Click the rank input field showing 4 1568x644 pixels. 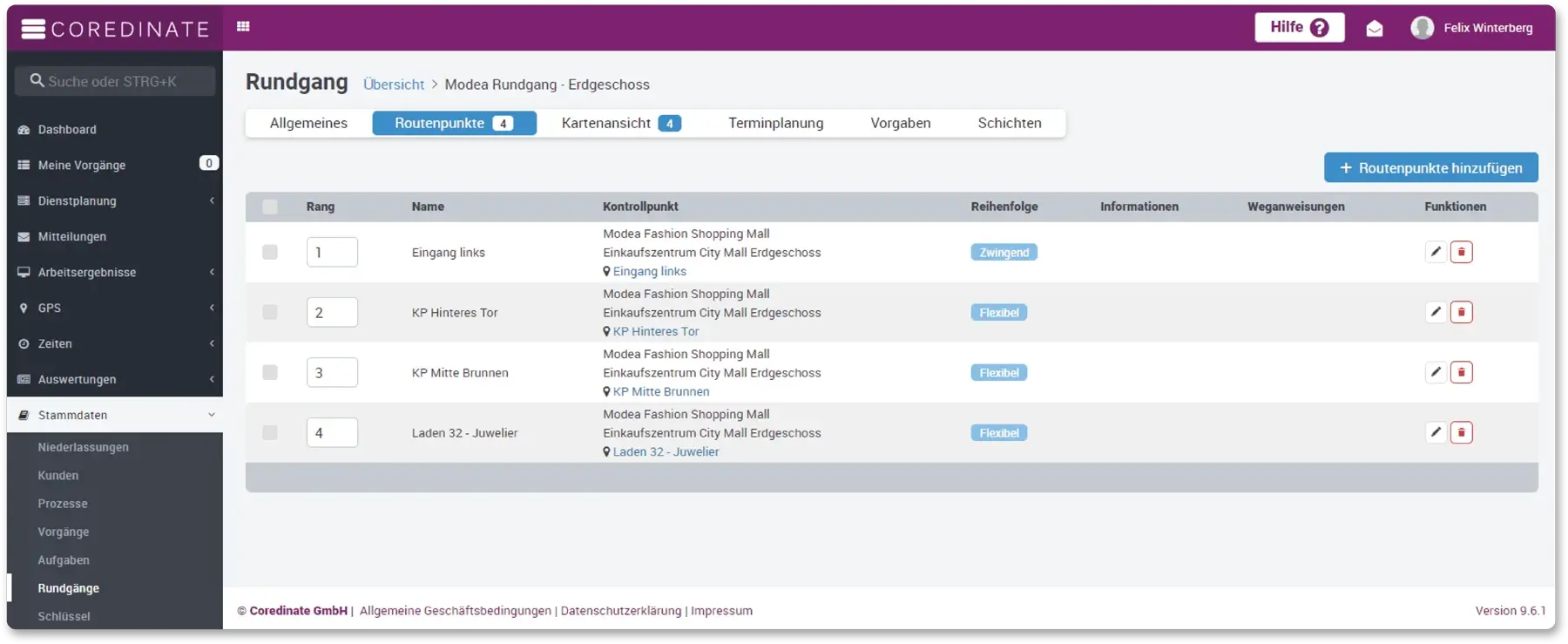coord(332,432)
